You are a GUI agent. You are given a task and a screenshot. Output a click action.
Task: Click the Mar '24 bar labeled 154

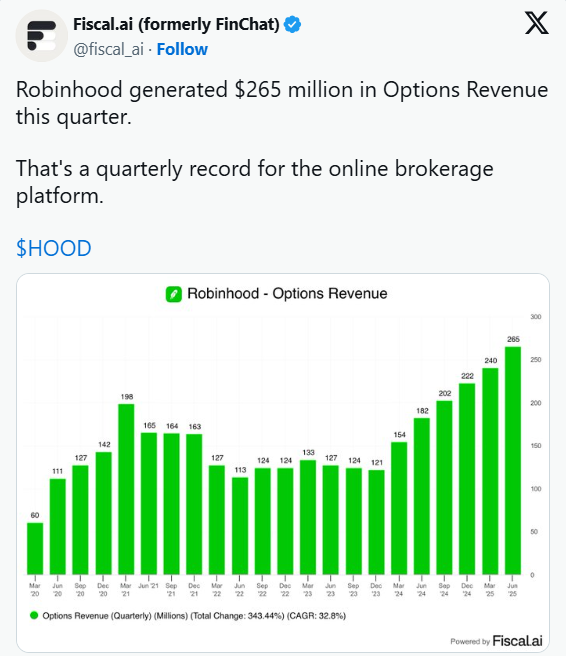click(x=399, y=508)
